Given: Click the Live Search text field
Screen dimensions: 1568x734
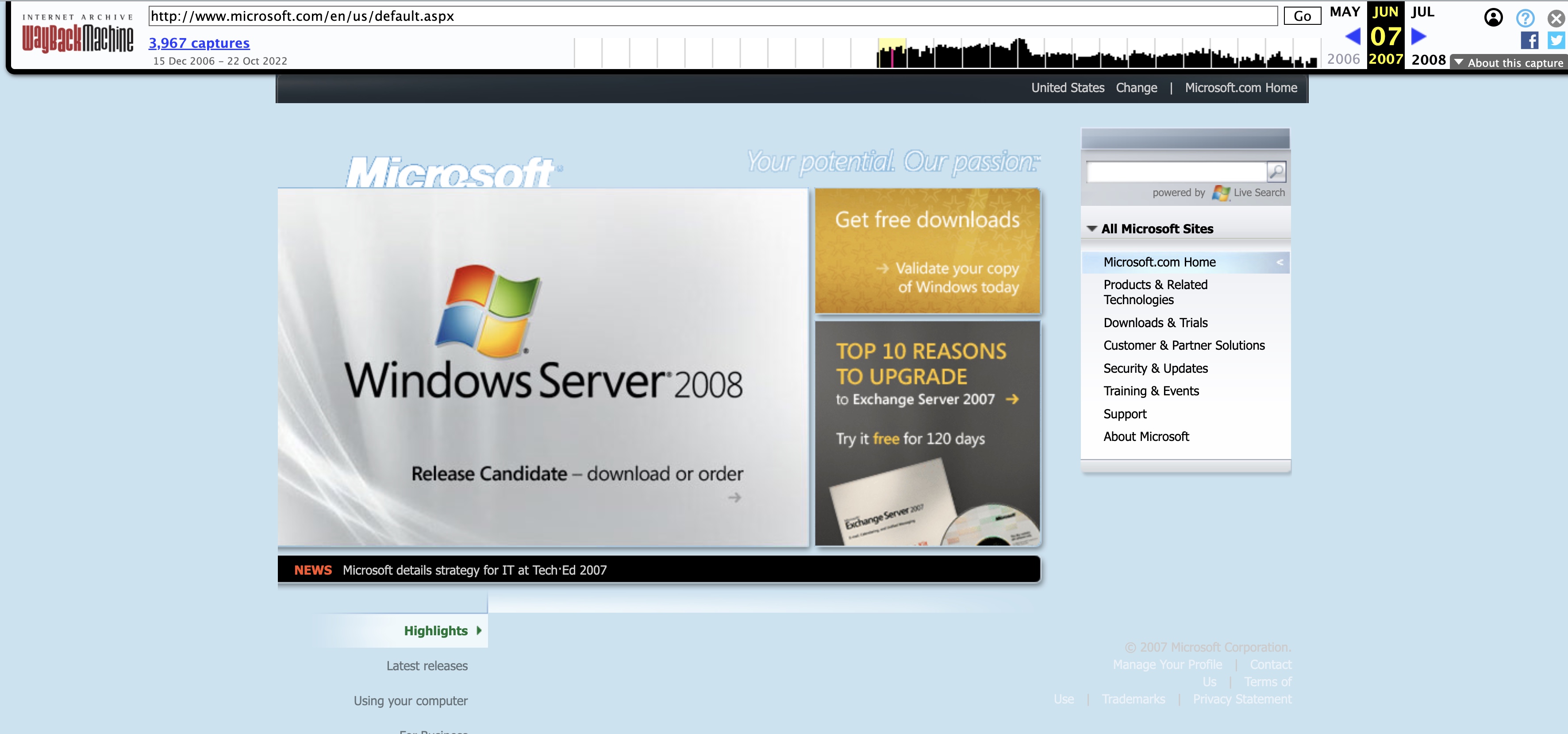Looking at the screenshot, I should point(1176,172).
